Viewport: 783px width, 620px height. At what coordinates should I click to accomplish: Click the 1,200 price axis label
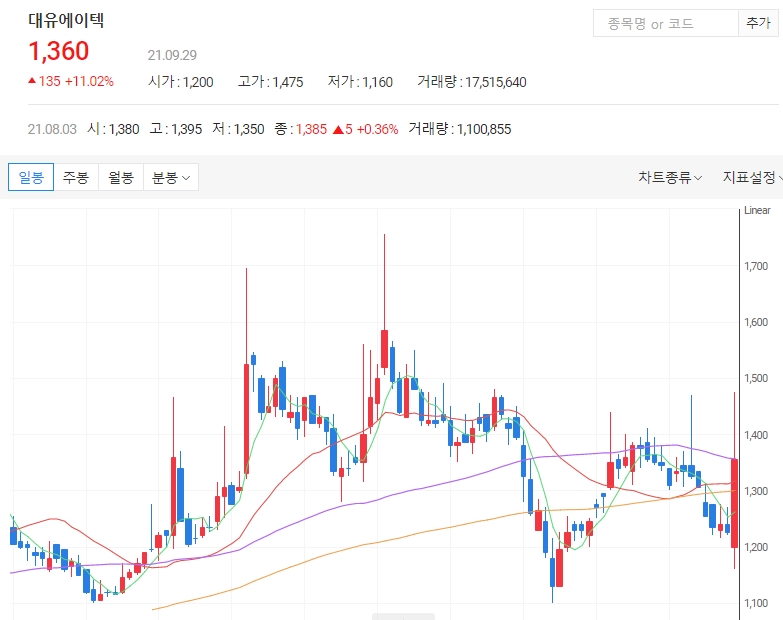click(756, 547)
